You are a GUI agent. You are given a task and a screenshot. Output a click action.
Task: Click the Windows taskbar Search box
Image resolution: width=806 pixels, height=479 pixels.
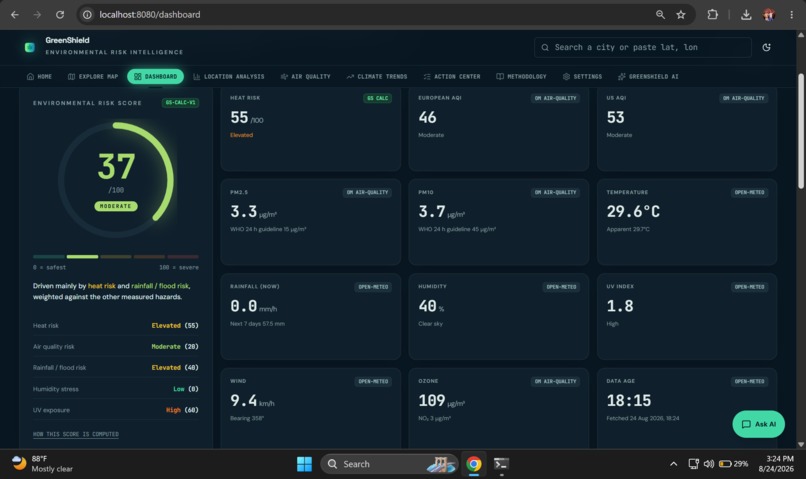(x=389, y=464)
